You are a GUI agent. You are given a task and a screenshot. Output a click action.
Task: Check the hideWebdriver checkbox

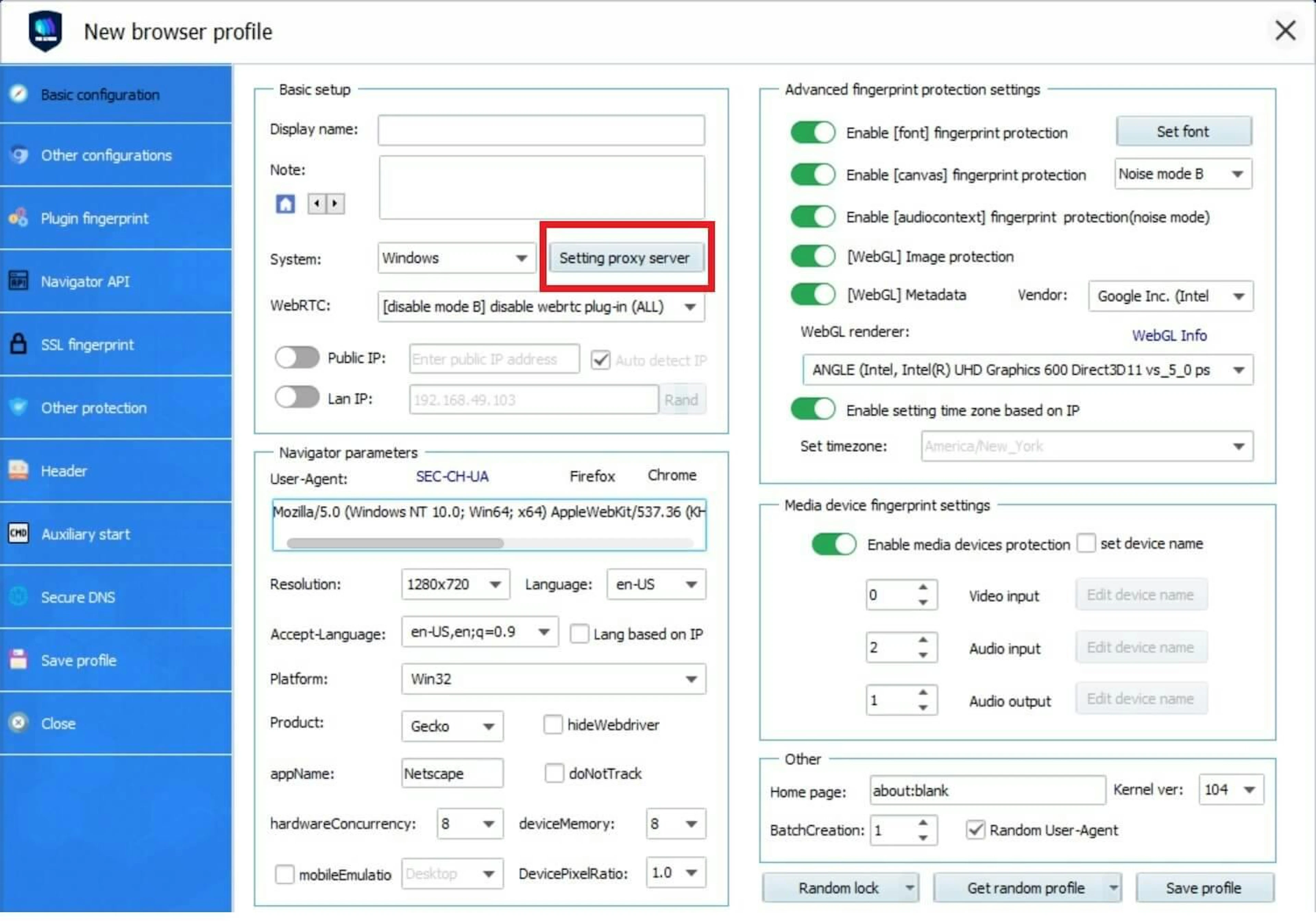pyautogui.click(x=552, y=724)
